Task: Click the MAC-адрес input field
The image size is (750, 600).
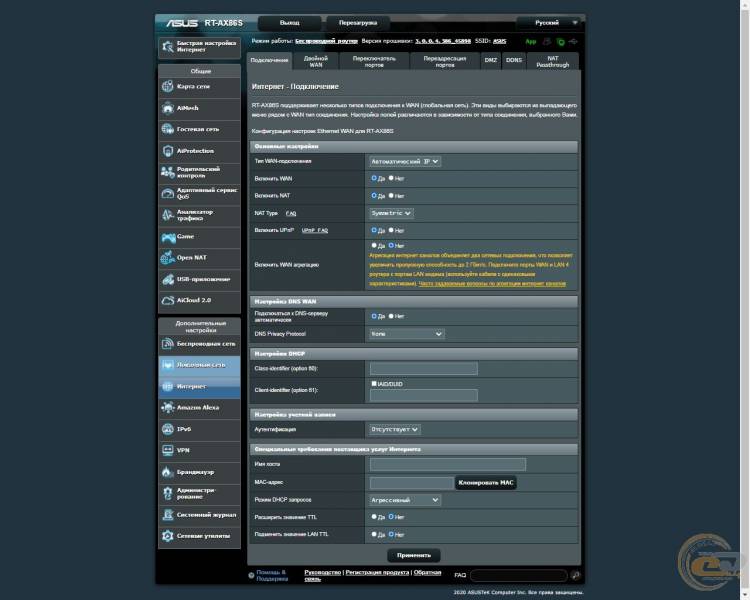Action: (x=411, y=483)
